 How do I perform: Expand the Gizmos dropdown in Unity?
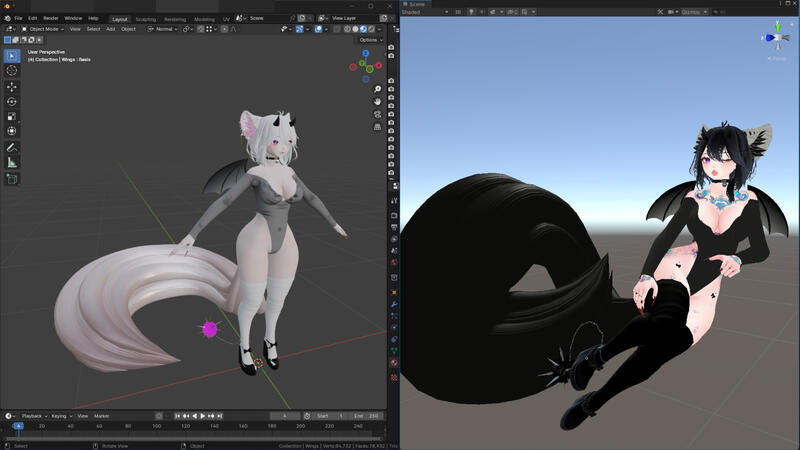[693, 12]
